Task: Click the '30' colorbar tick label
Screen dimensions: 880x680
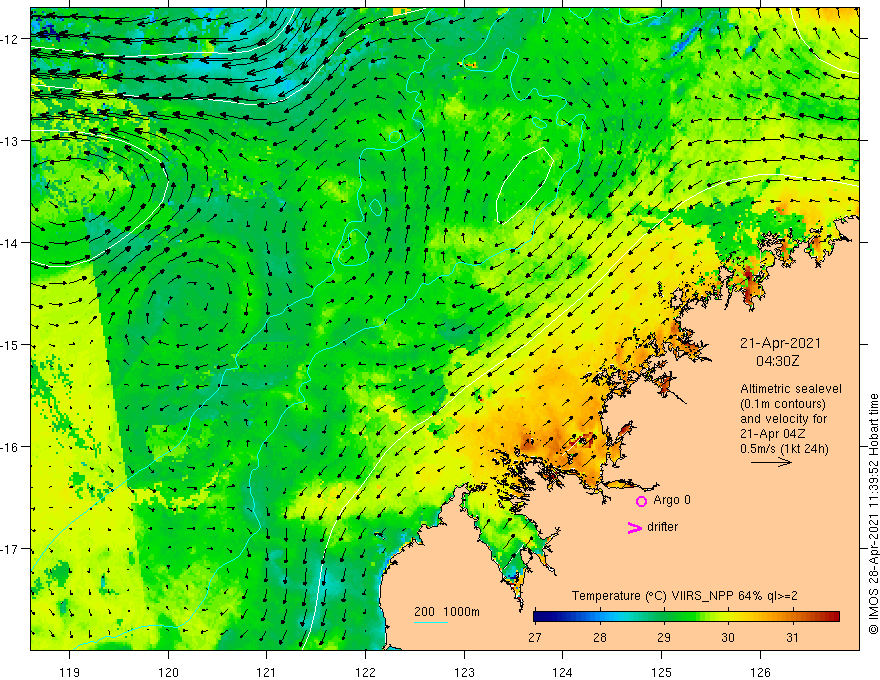Action: pyautogui.click(x=728, y=637)
